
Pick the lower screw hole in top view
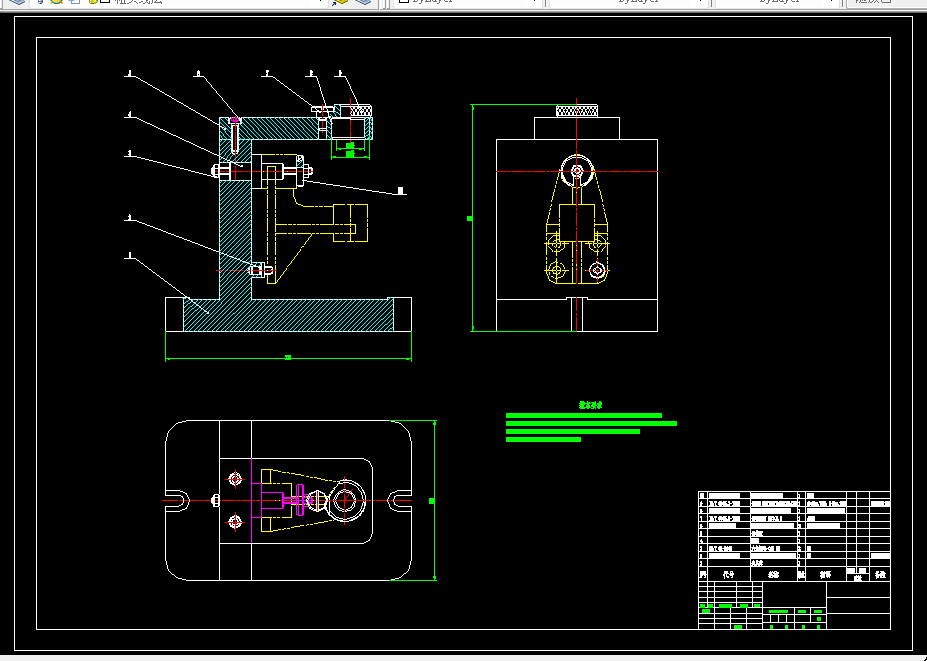(x=235, y=522)
